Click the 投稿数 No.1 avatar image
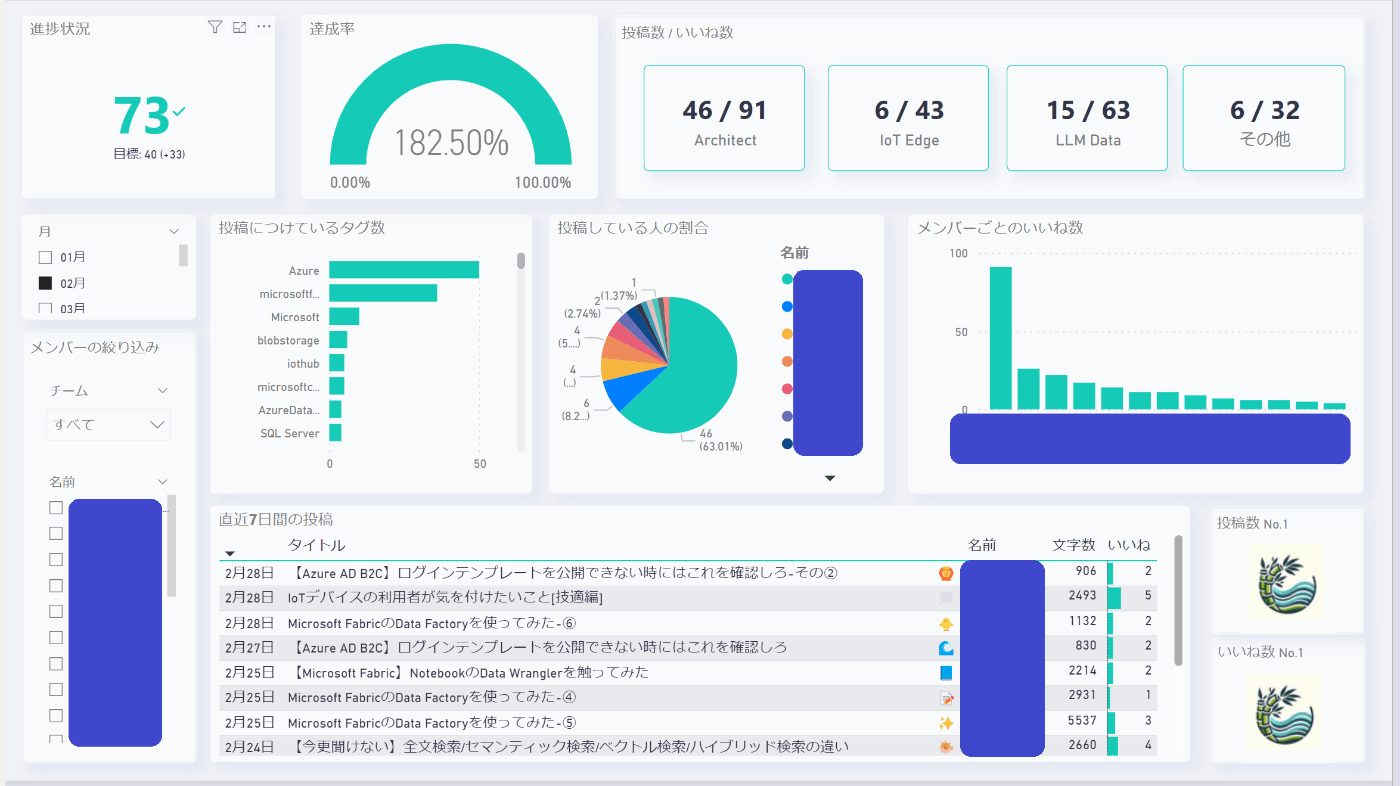Viewport: 1400px width, 786px height. (x=1285, y=581)
